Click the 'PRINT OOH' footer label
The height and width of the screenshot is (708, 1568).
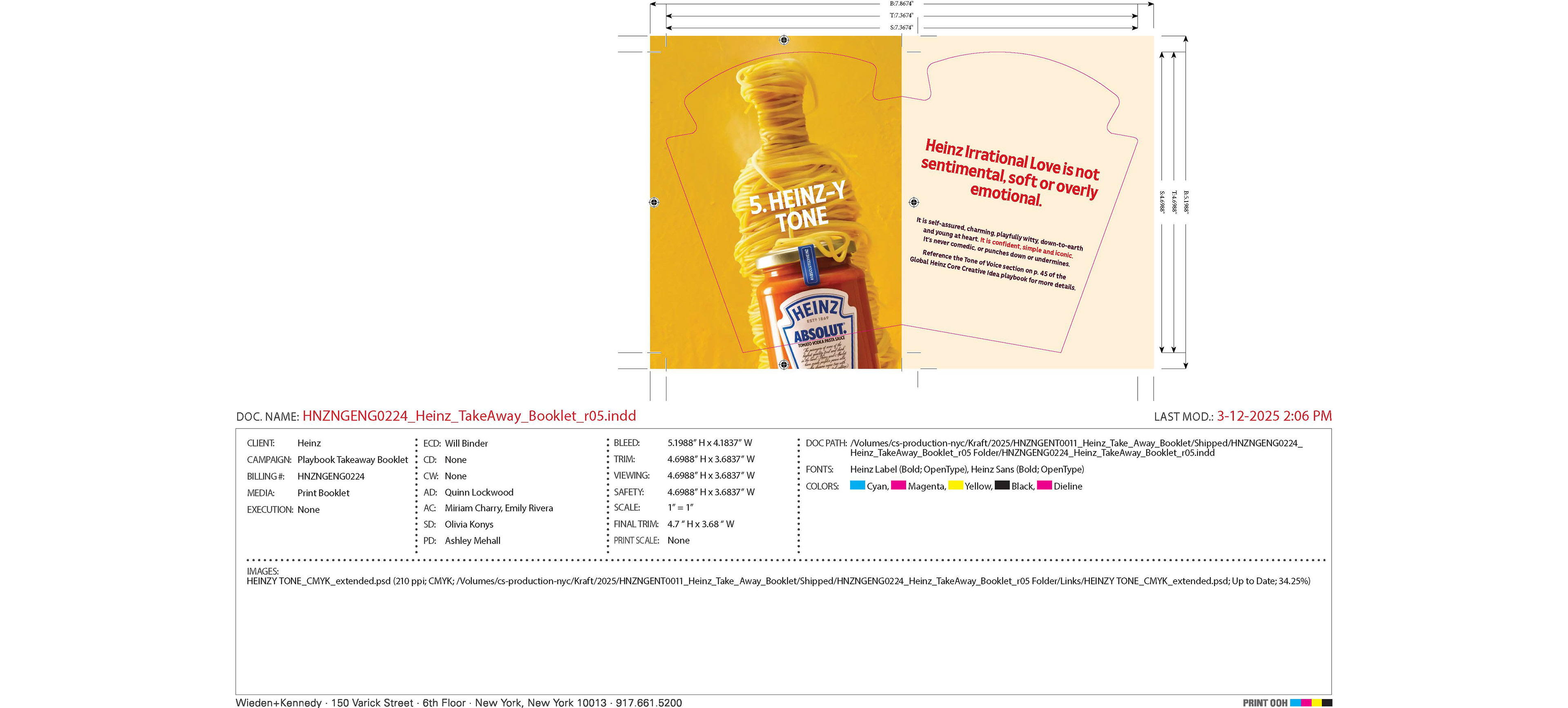[x=1265, y=703]
